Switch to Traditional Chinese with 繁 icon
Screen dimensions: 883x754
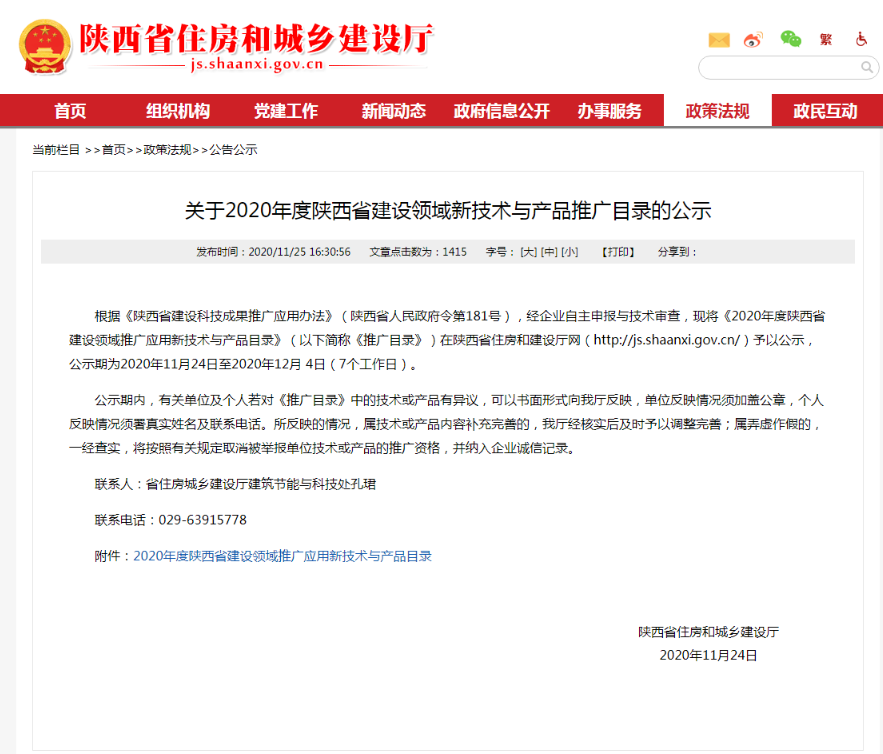coord(826,39)
